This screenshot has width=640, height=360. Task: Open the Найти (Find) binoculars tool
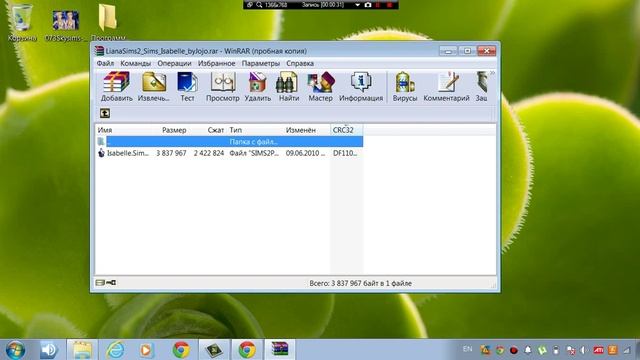tap(289, 86)
